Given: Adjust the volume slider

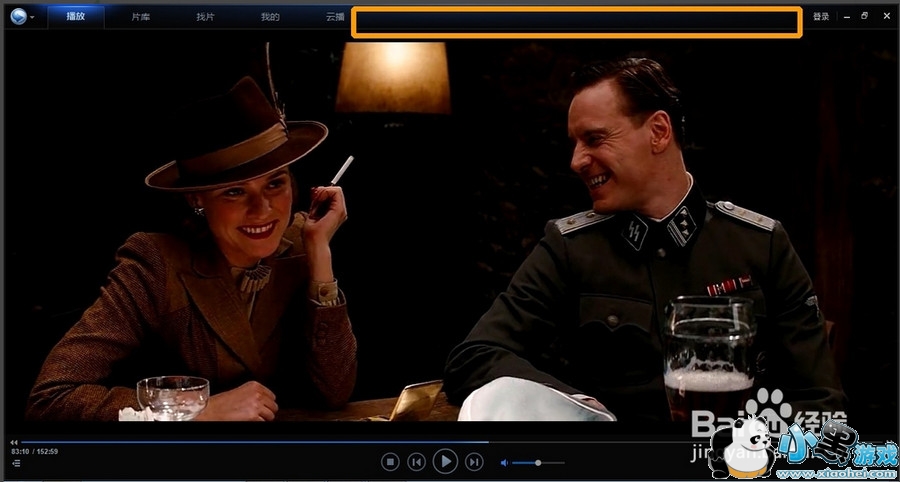Looking at the screenshot, I should 538,462.
